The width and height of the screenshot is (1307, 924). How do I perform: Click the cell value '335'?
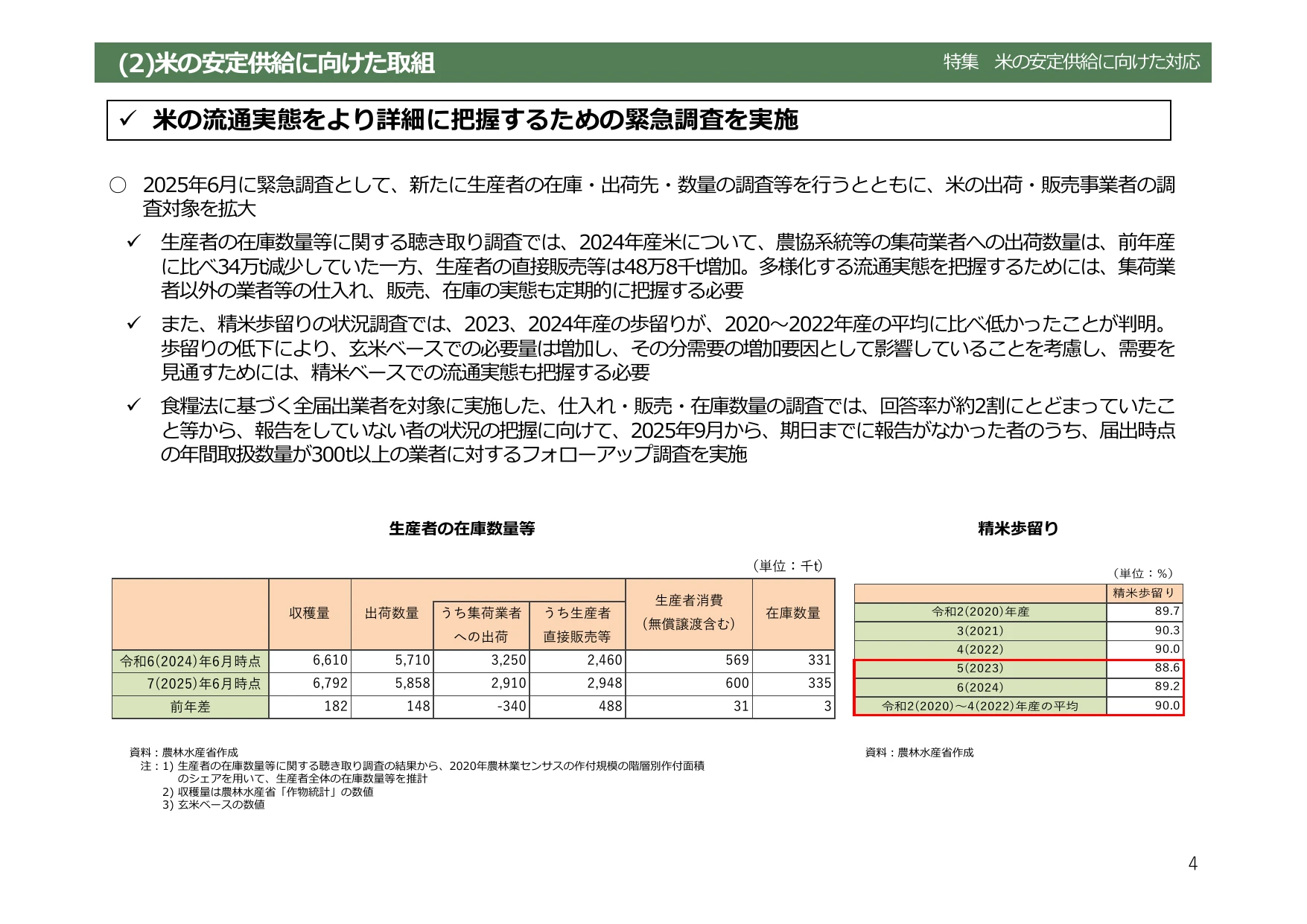(820, 684)
